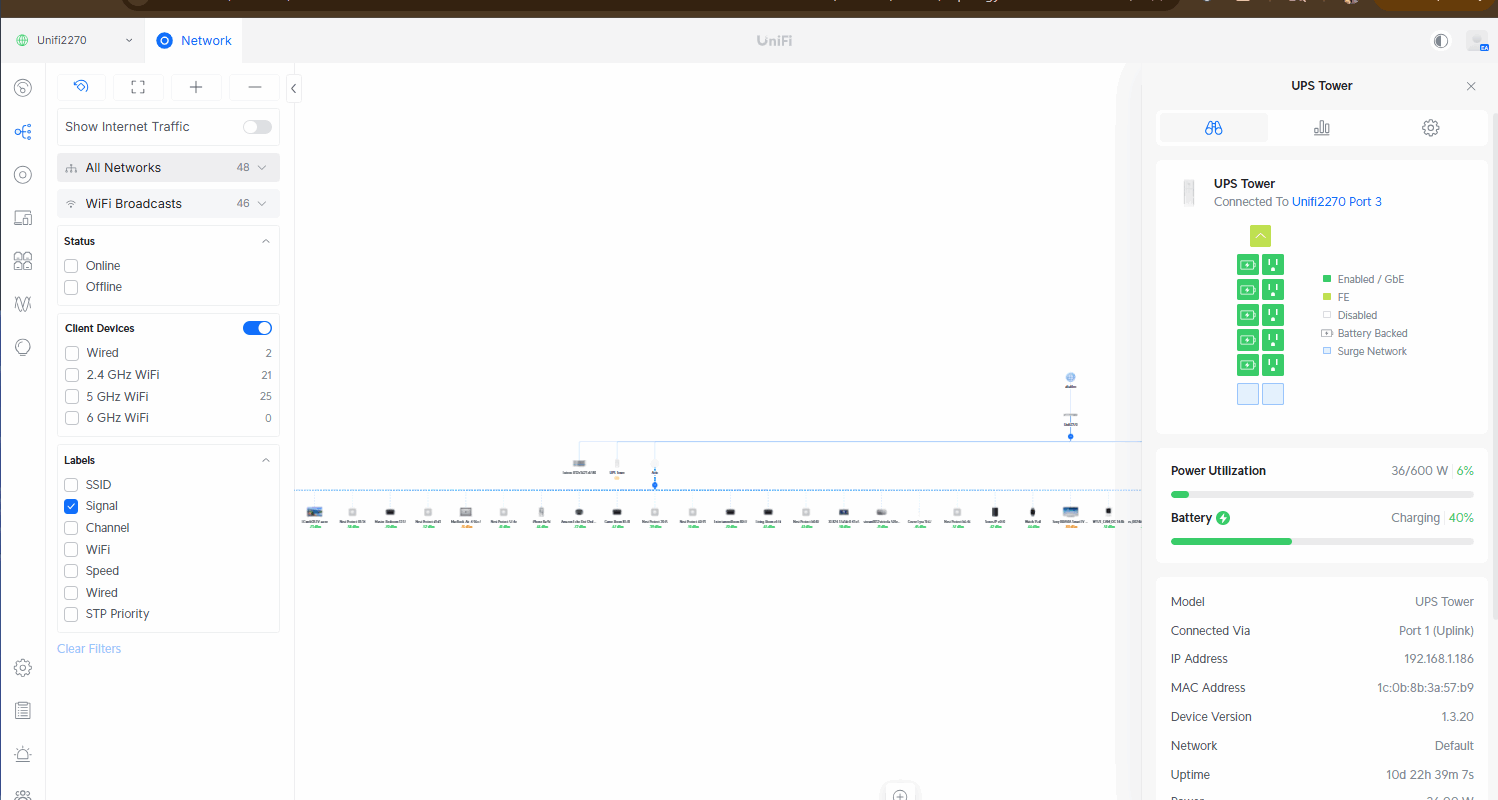Open the UPS Tower settings gear tab
Image resolution: width=1498 pixels, height=800 pixels.
[1430, 128]
